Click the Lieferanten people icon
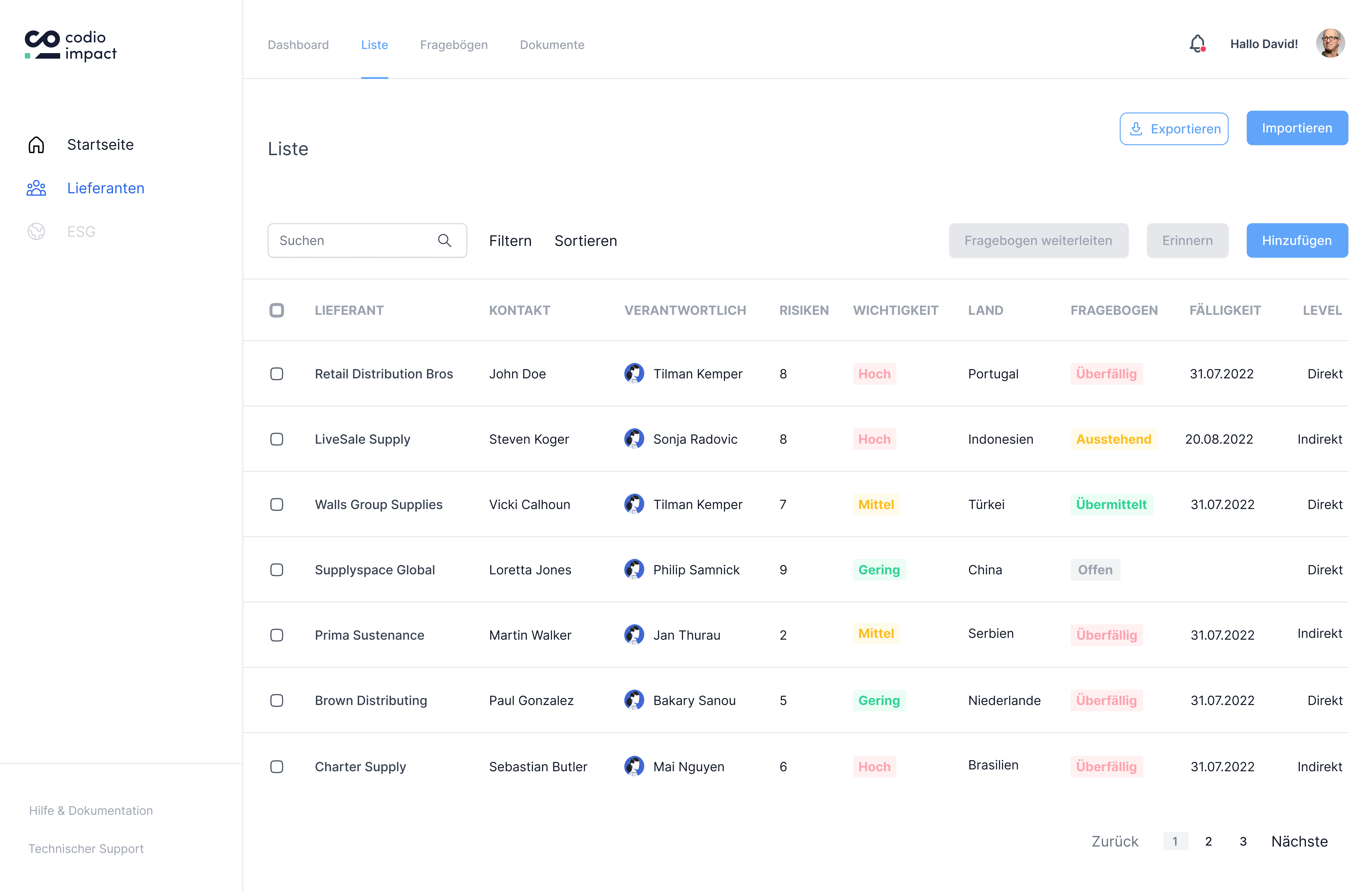The height and width of the screenshot is (891, 1372). click(36, 188)
